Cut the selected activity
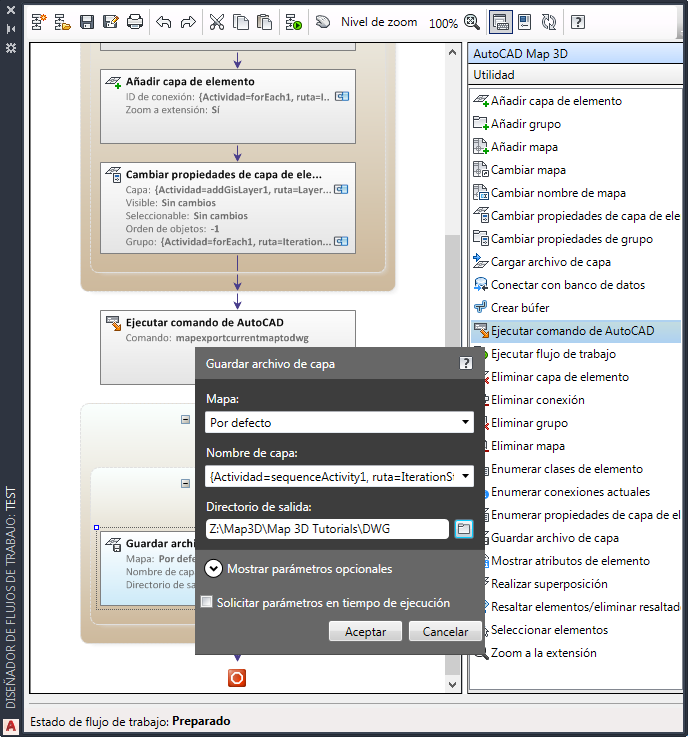 (217, 22)
